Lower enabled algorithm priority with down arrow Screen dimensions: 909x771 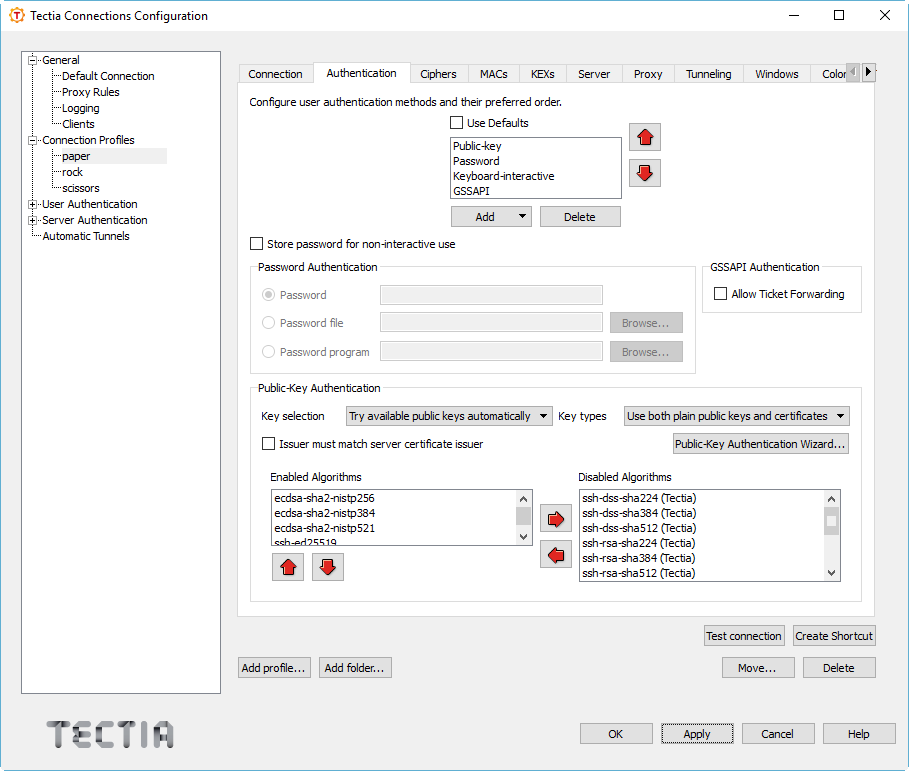point(327,566)
